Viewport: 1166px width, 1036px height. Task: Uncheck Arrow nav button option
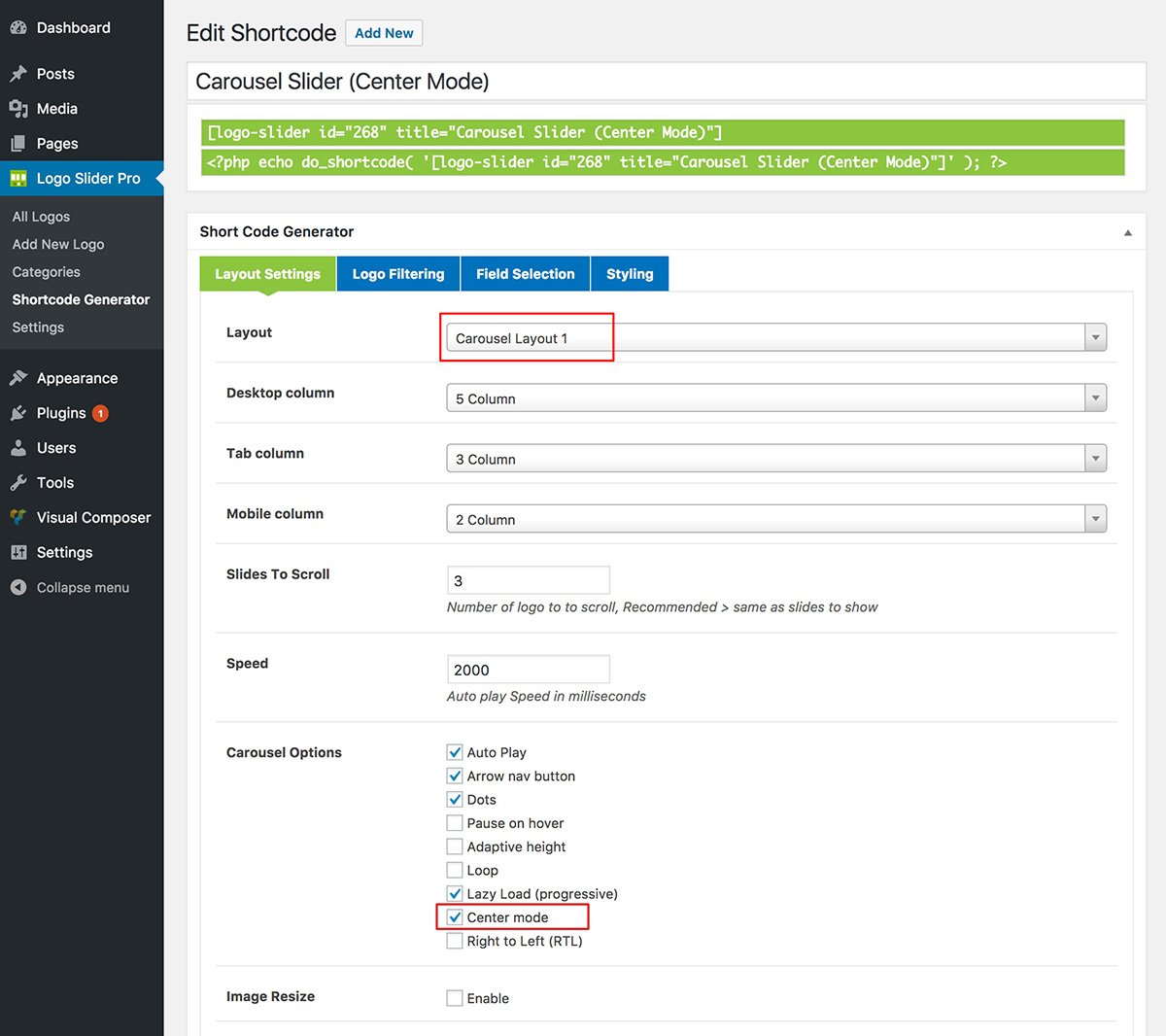[x=455, y=776]
